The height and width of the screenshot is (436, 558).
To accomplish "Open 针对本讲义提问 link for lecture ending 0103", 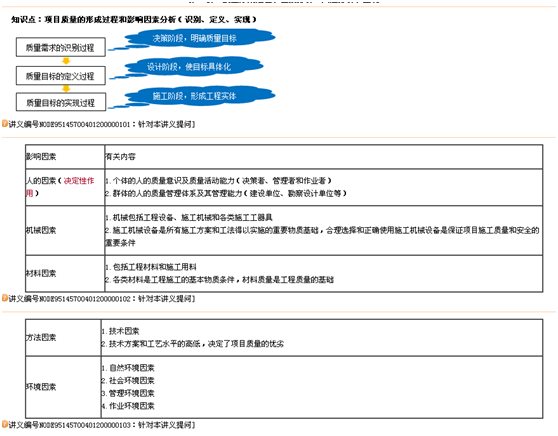I will 165,425.
